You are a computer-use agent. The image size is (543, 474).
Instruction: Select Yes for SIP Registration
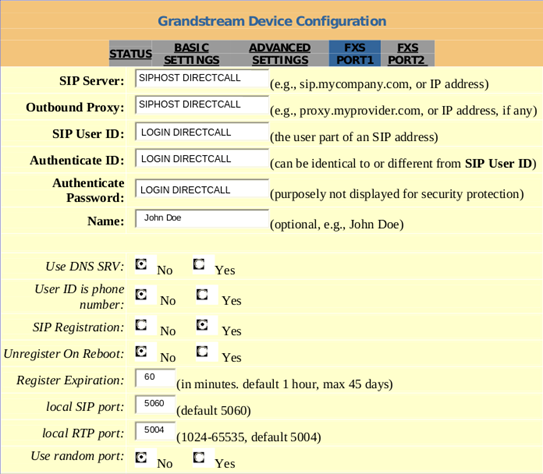202,325
